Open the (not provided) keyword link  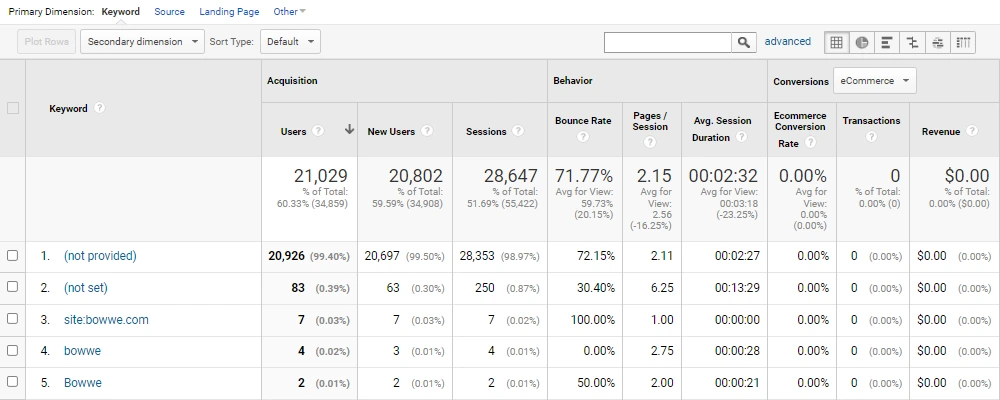coord(100,256)
